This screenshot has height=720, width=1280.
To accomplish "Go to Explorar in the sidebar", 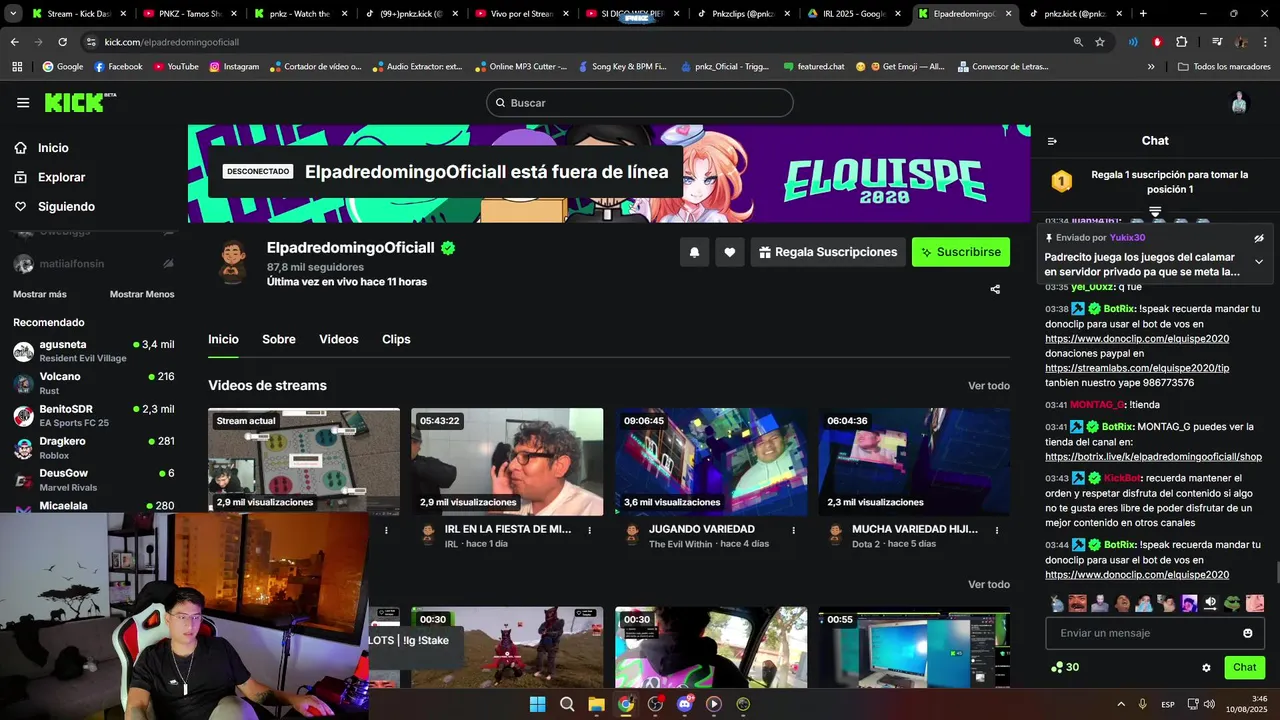I will (x=61, y=177).
